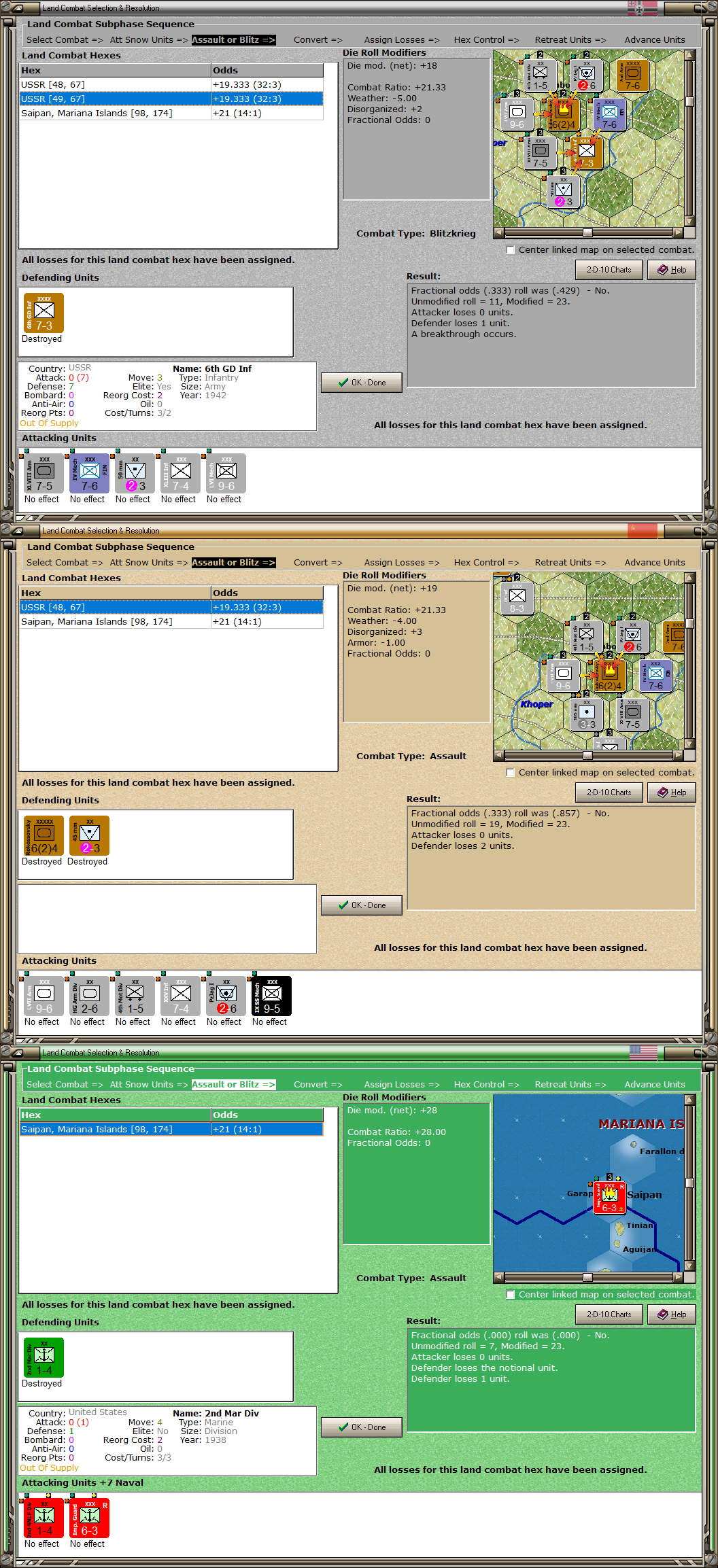Select LVII Arm 9-6 attacking unit in middle window

[44, 996]
